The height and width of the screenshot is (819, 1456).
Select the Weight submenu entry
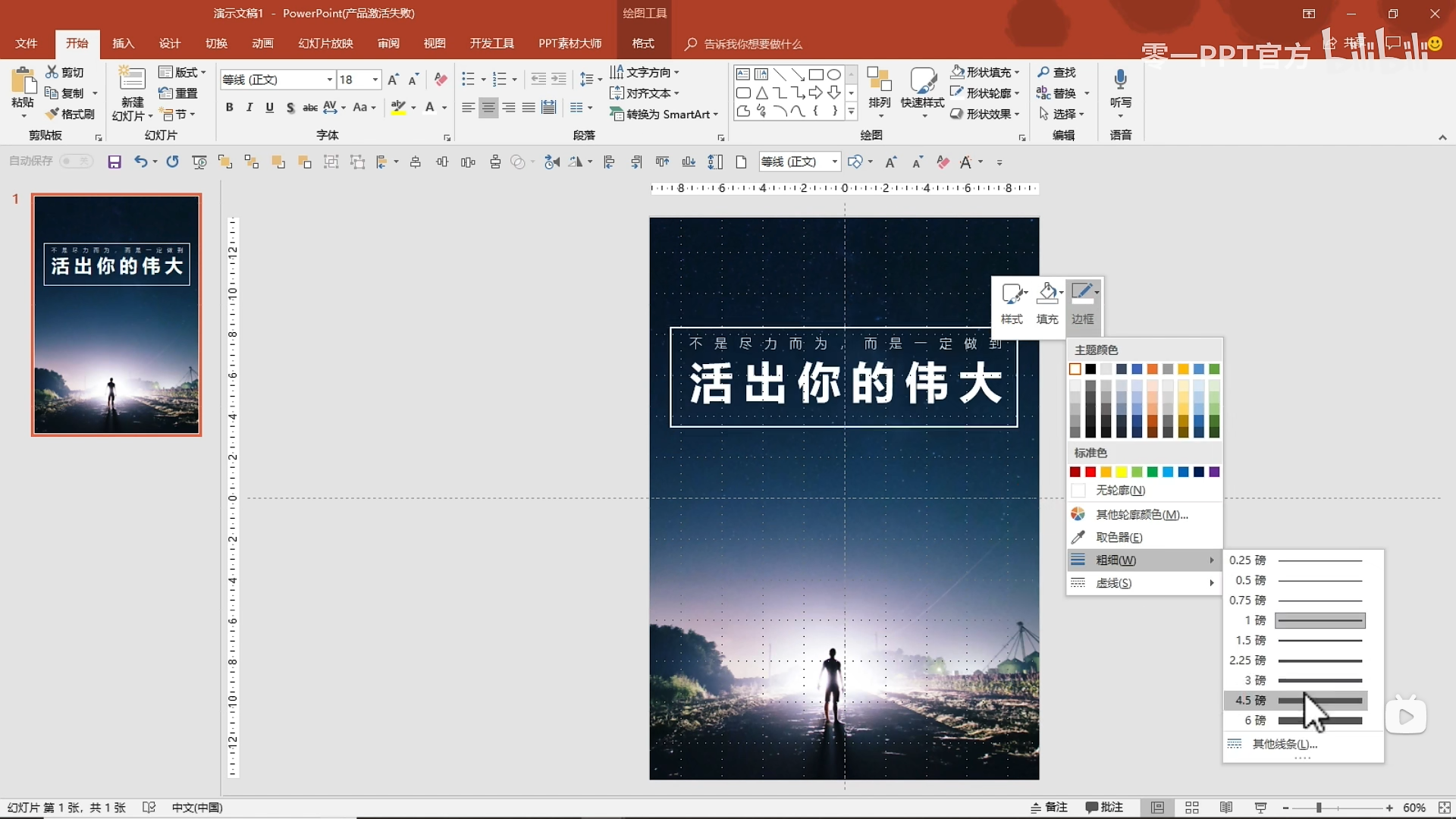click(1144, 560)
